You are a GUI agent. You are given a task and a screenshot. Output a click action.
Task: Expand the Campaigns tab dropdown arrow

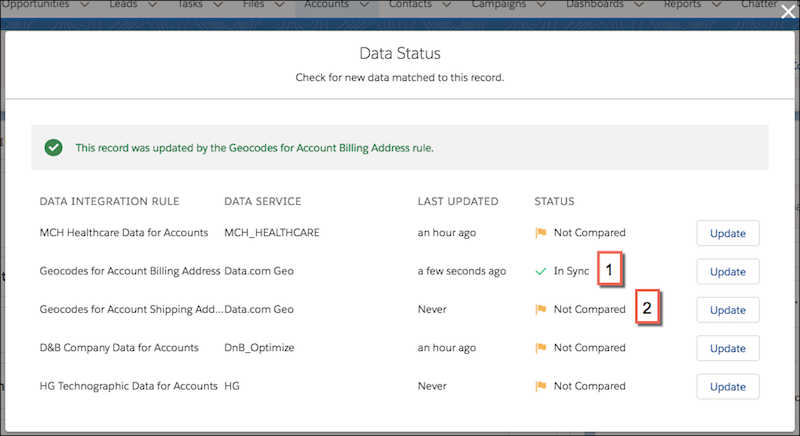pos(541,5)
